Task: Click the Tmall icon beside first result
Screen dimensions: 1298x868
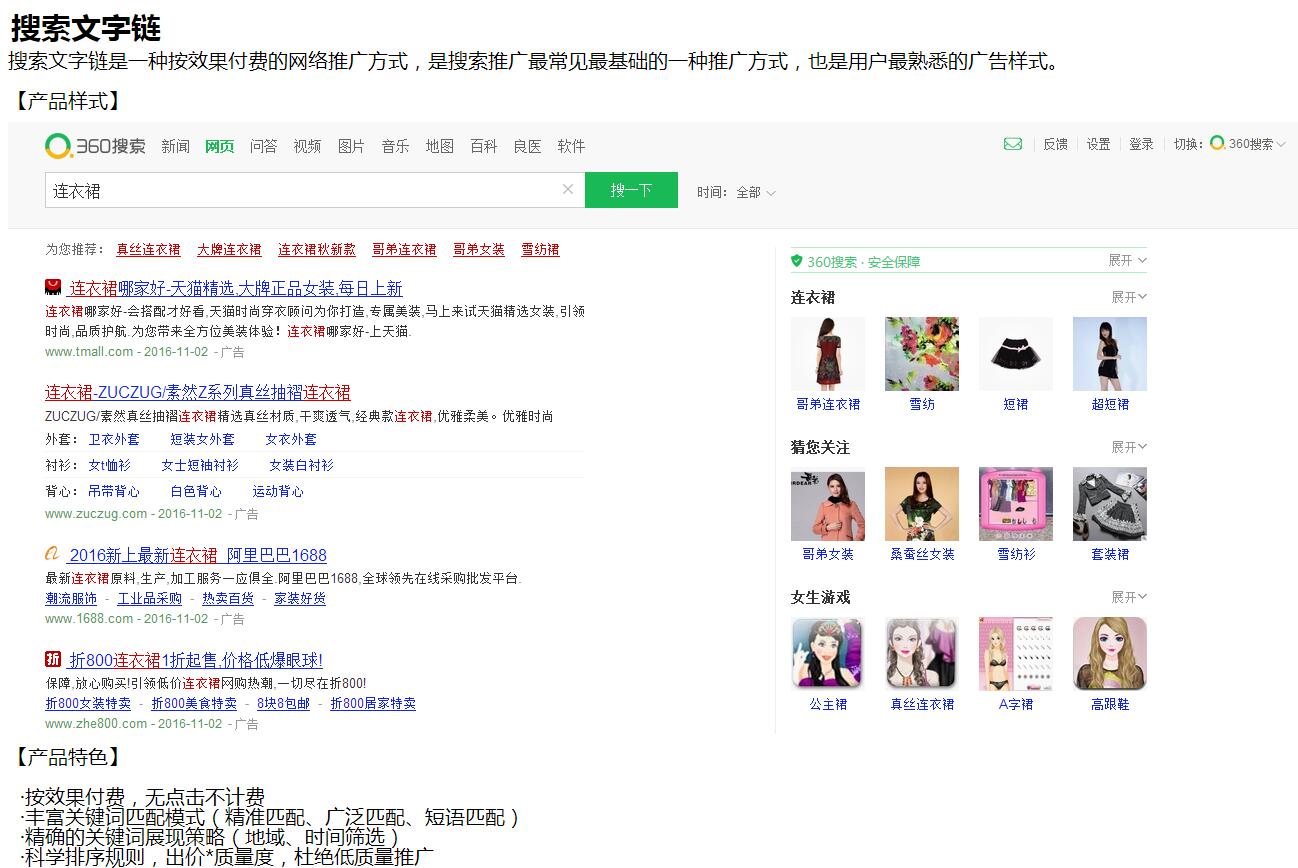Action: [x=54, y=288]
